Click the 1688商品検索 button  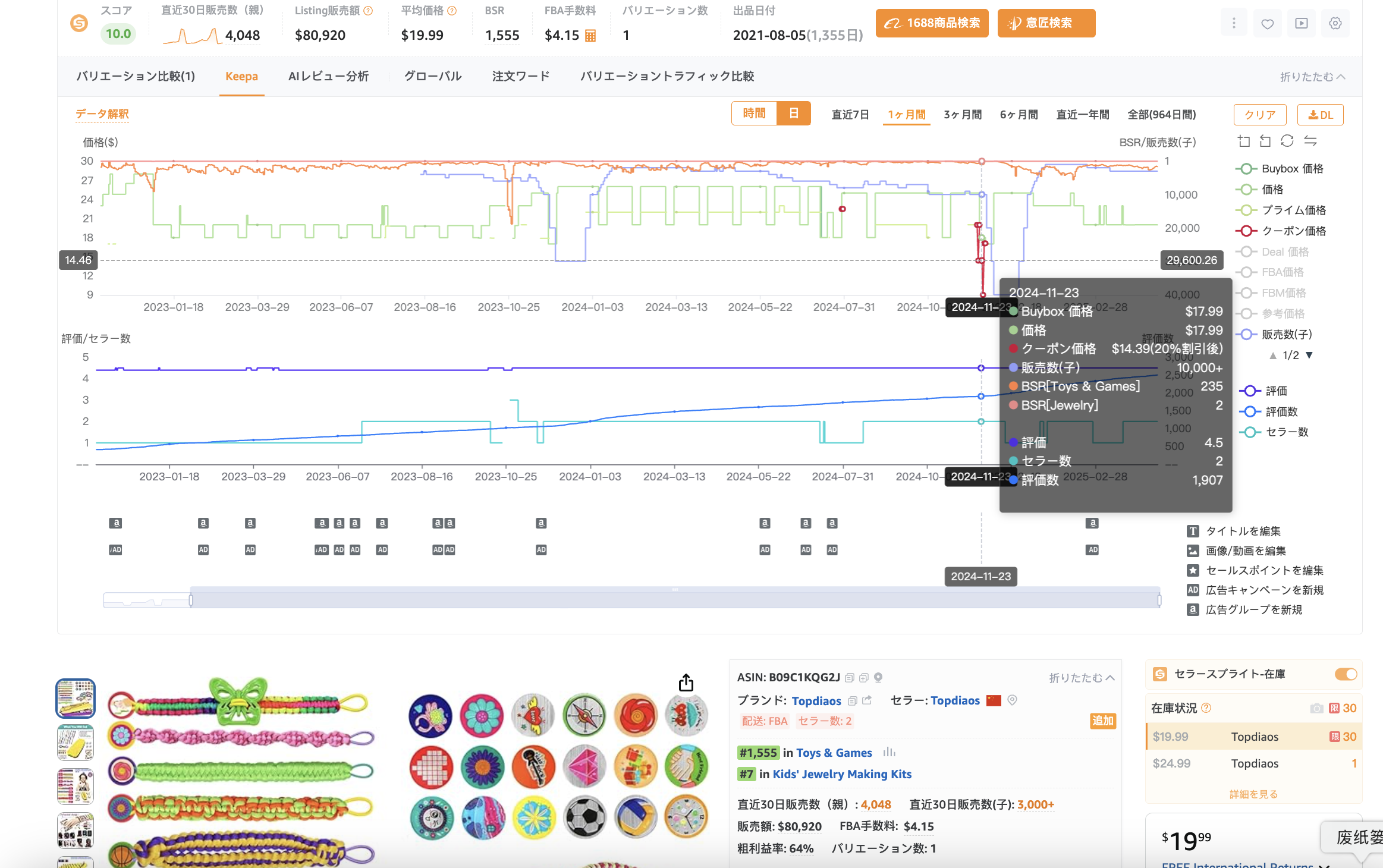tap(932, 23)
